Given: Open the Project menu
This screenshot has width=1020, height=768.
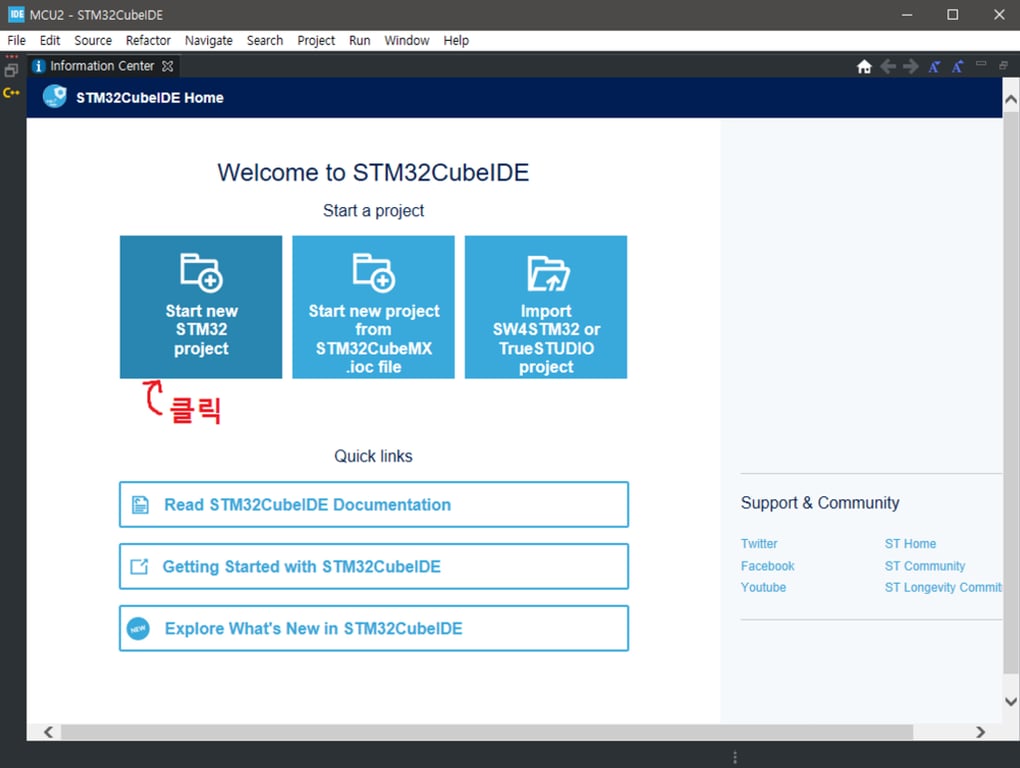Looking at the screenshot, I should (x=316, y=40).
